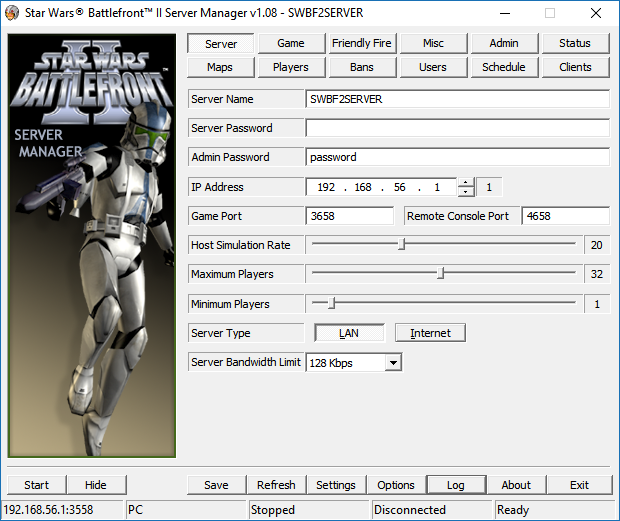This screenshot has height=521, width=620.
Task: Select Internet server type
Action: tap(430, 333)
